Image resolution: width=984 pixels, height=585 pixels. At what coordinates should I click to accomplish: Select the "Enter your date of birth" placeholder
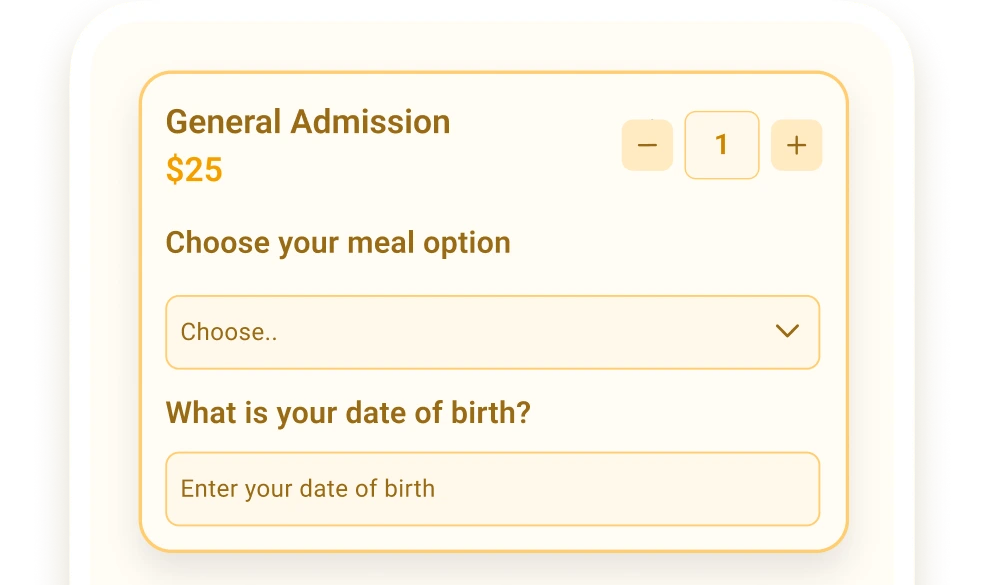point(308,489)
